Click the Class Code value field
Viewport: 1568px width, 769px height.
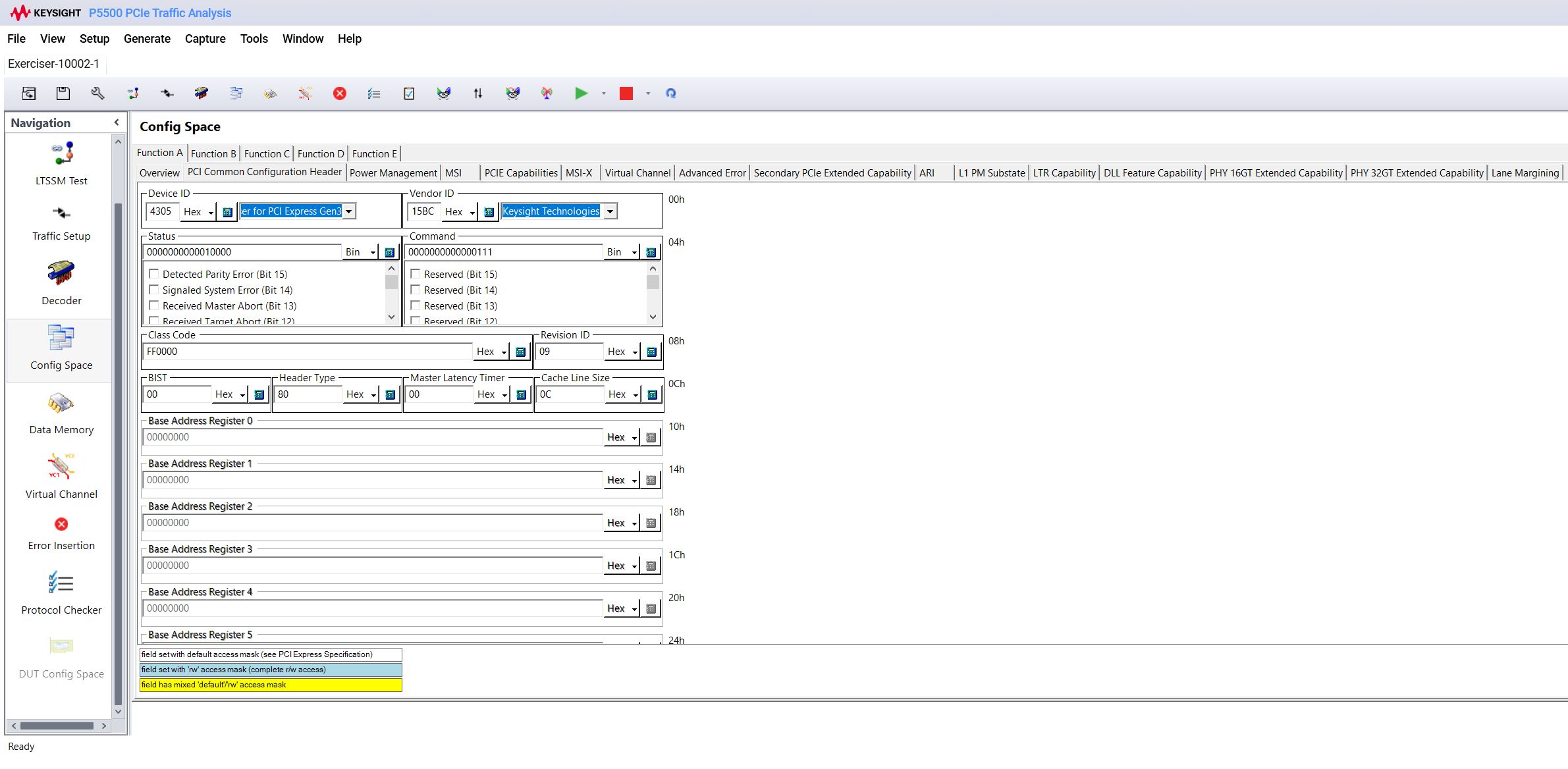[308, 352]
